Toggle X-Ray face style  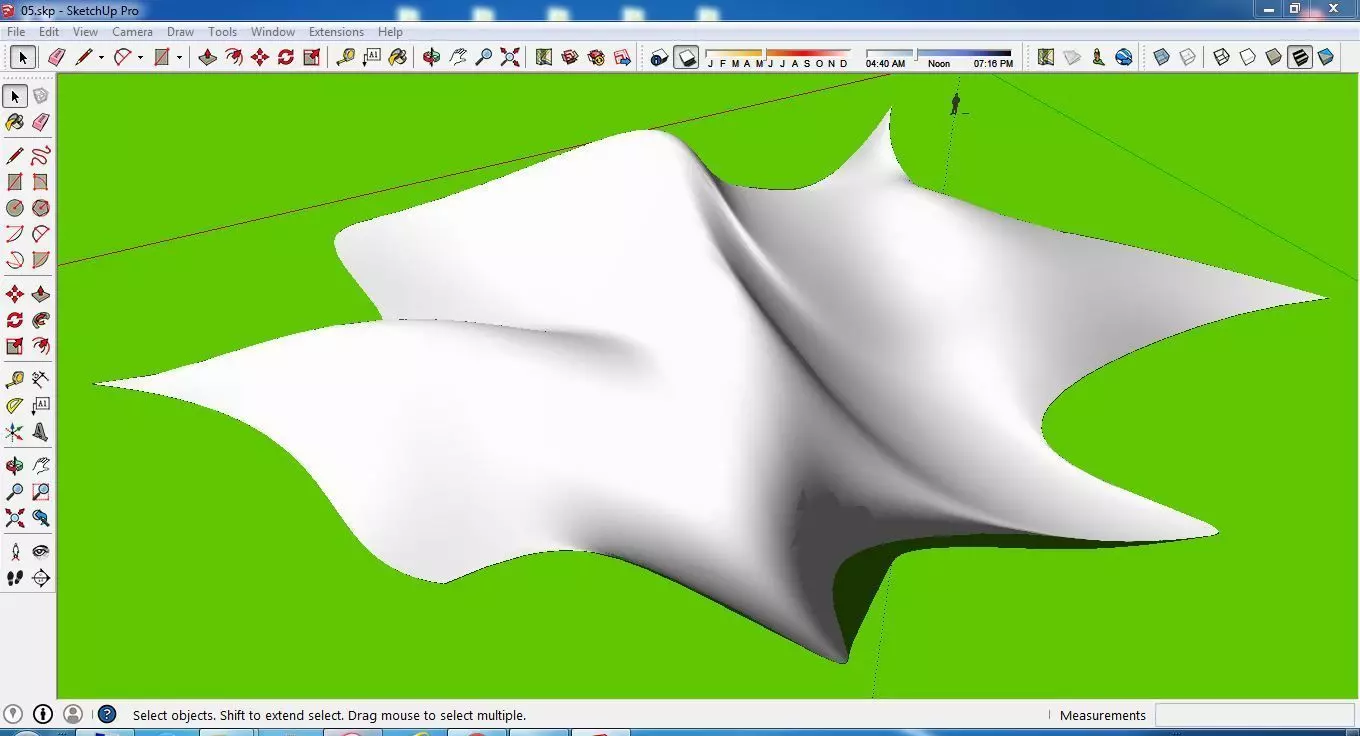(1162, 57)
